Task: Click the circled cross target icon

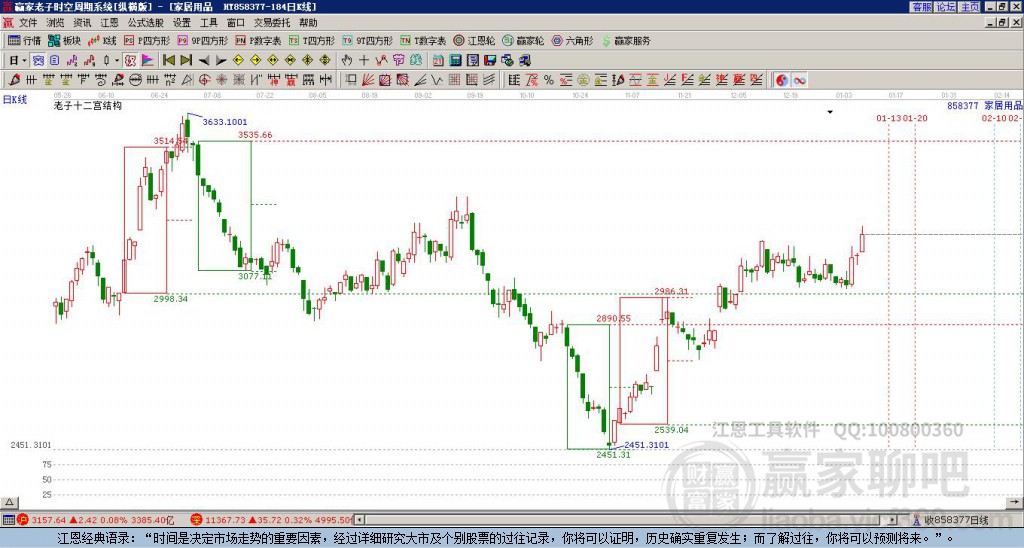Action: tap(204, 80)
